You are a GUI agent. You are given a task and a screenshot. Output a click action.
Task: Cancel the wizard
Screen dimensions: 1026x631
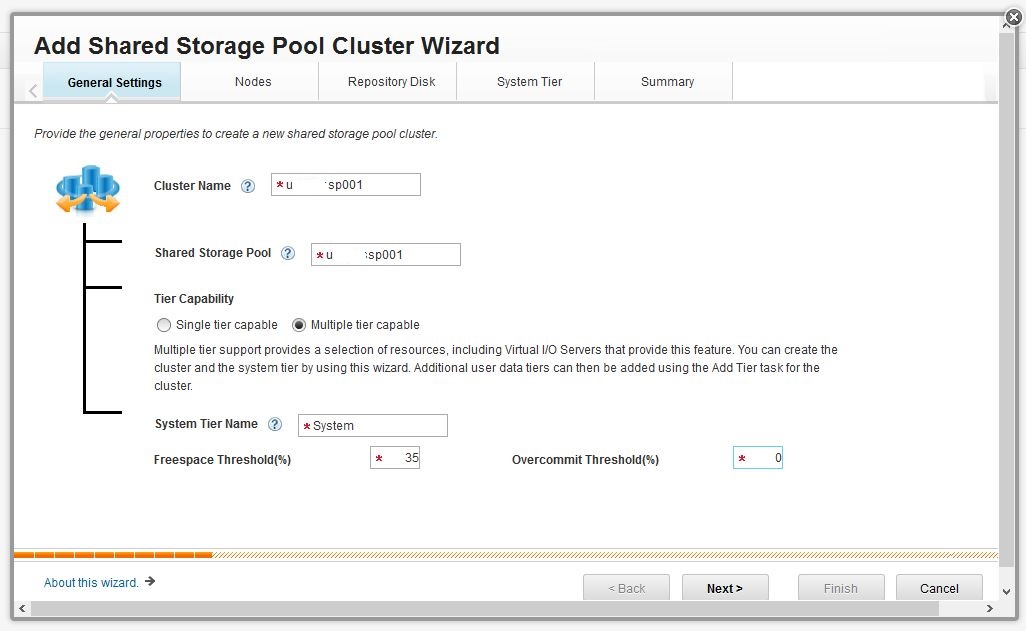coord(938,588)
